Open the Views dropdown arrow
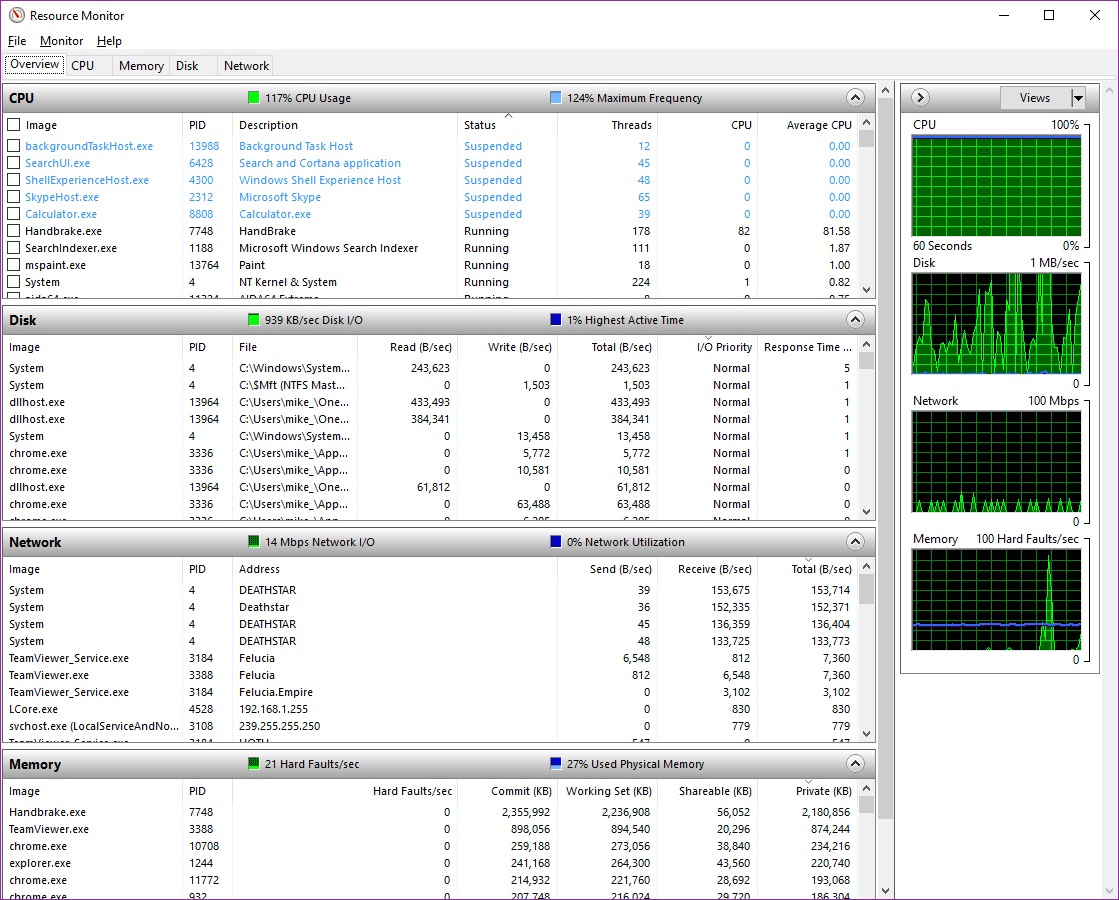The width and height of the screenshot is (1119, 900). point(1078,98)
